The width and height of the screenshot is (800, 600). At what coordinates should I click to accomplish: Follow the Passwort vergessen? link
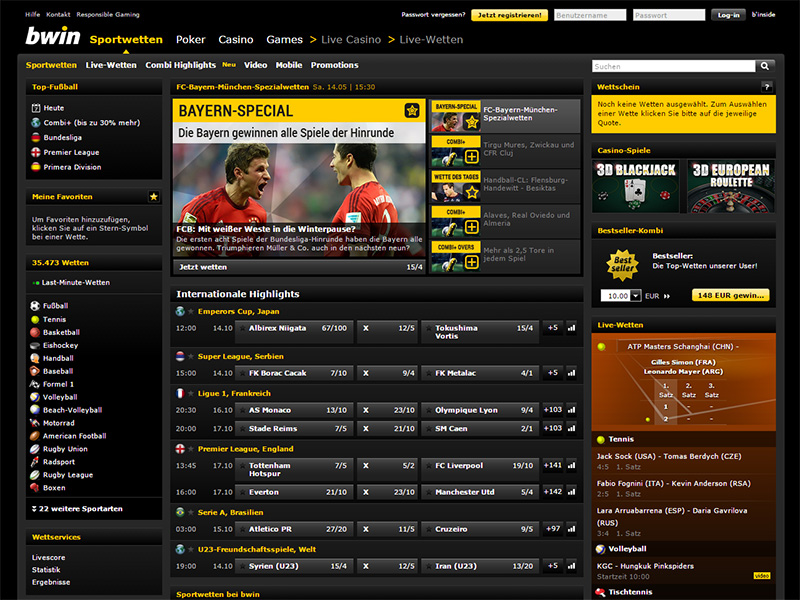pyautogui.click(x=433, y=15)
